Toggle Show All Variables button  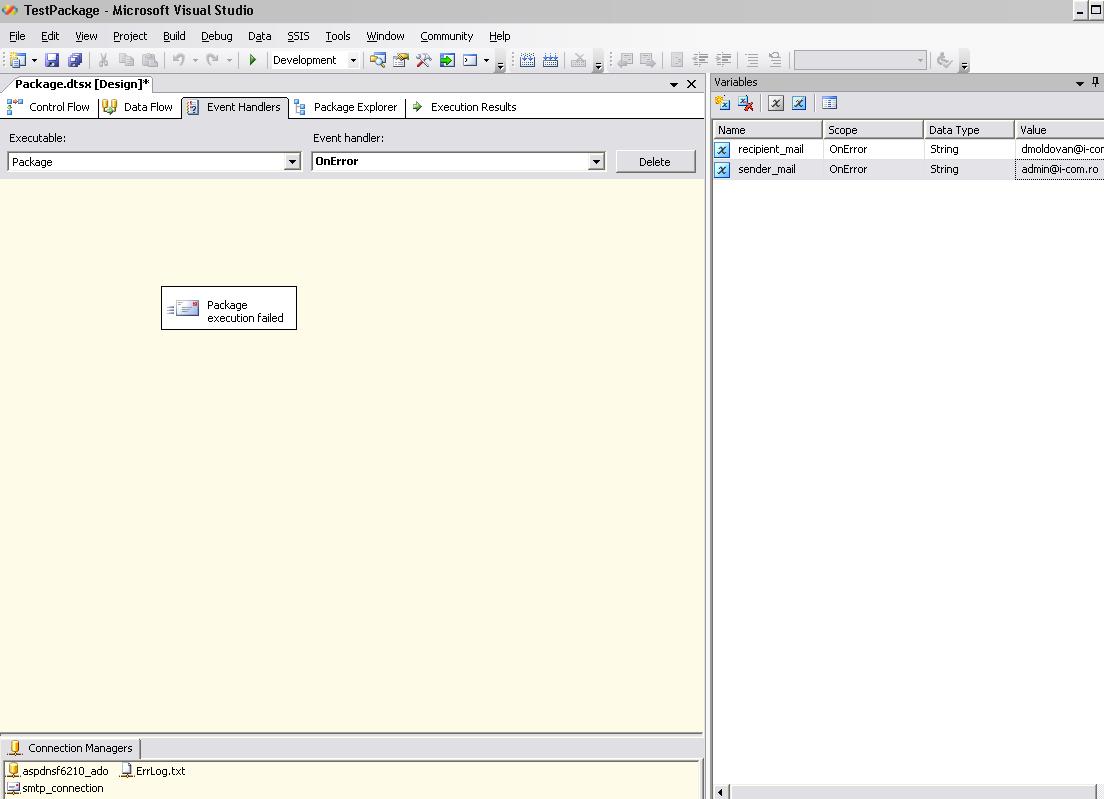799,103
